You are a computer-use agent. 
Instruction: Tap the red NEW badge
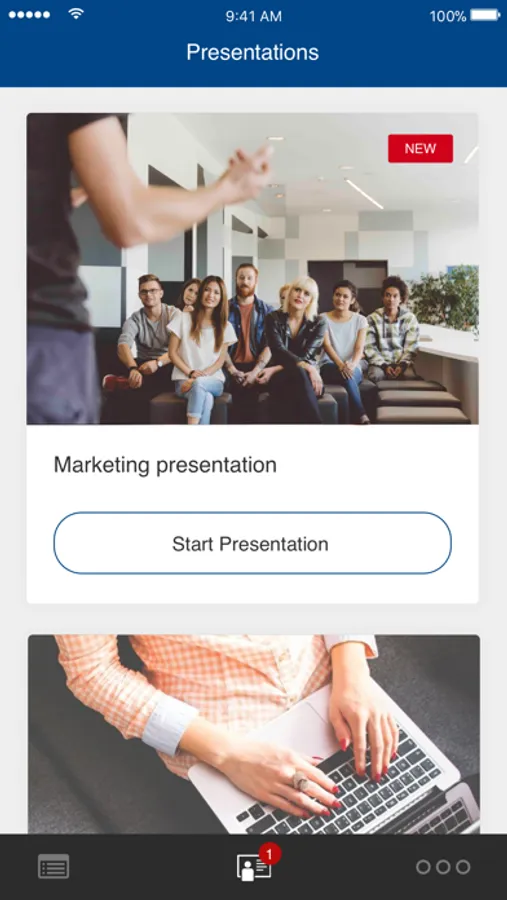[420, 149]
